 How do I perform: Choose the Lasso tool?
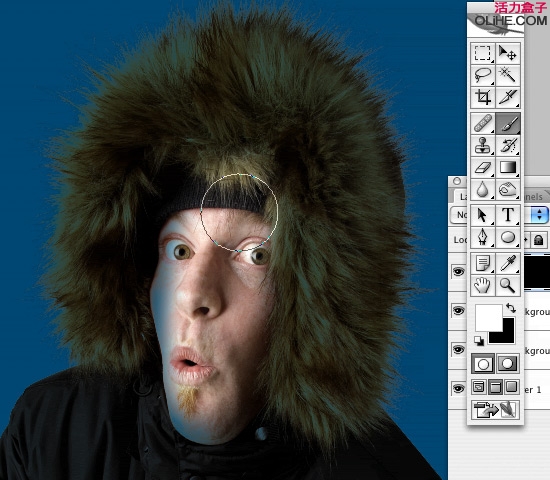tap(483, 75)
